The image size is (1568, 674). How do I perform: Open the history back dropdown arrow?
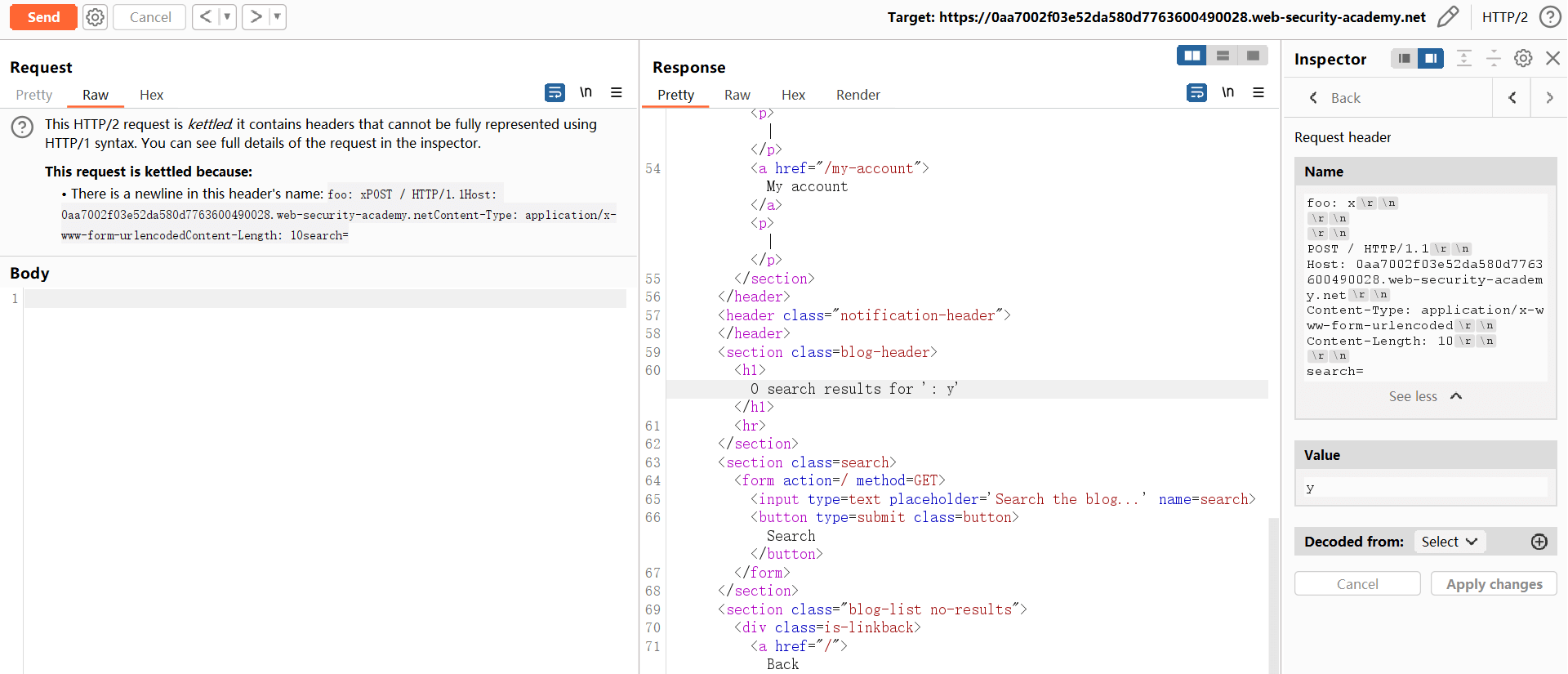tap(227, 17)
